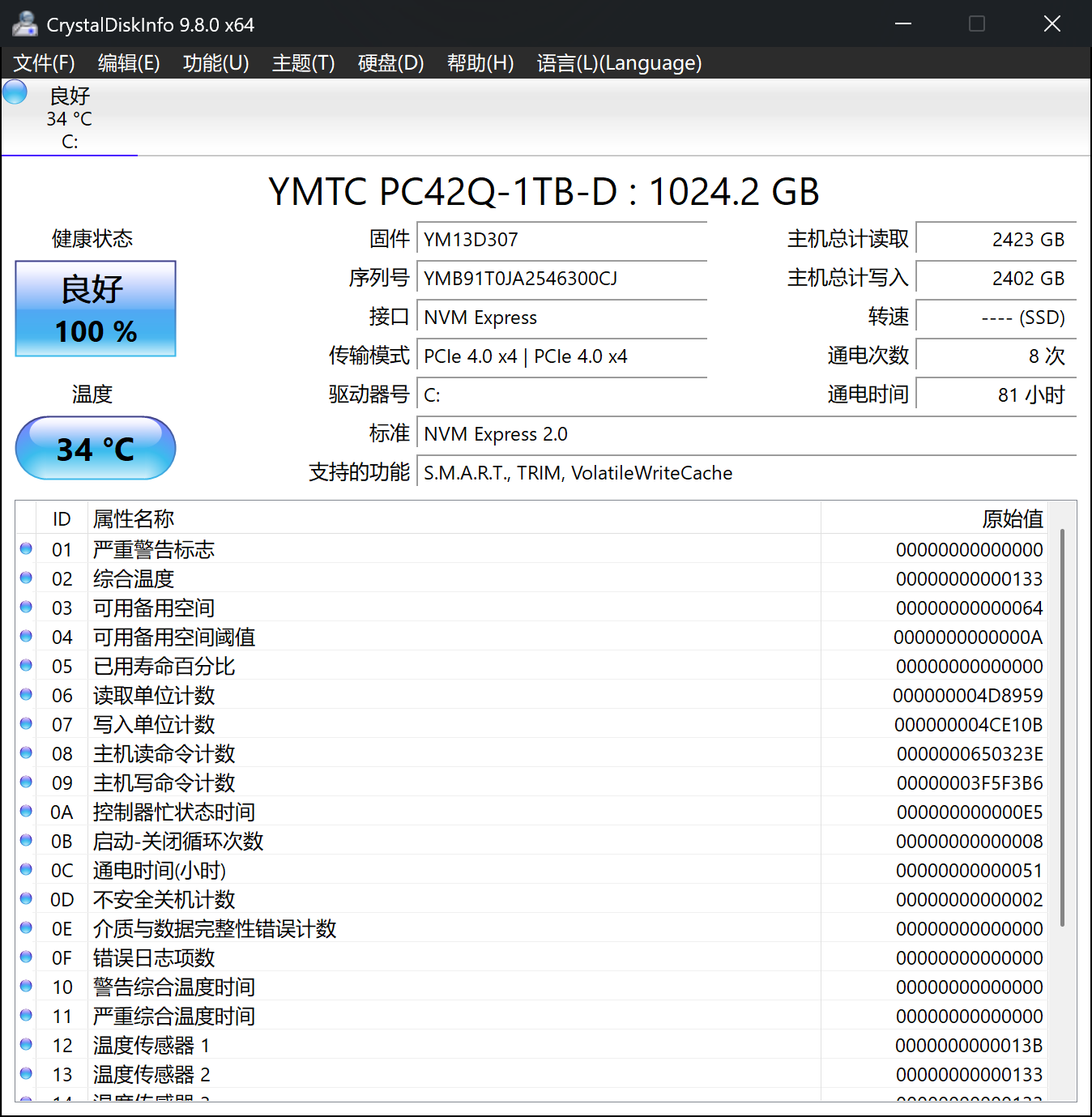Open the 编辑(E) menu
The image size is (1092, 1117).
coord(129,63)
